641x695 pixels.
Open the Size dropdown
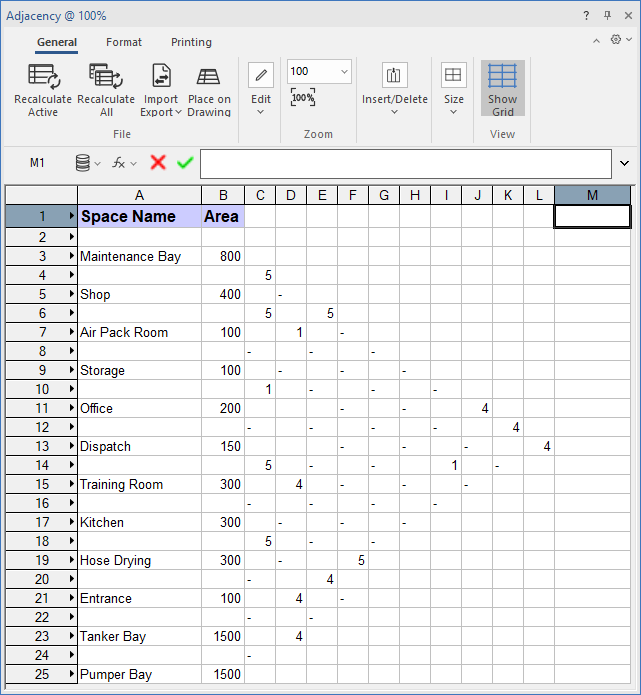[453, 88]
